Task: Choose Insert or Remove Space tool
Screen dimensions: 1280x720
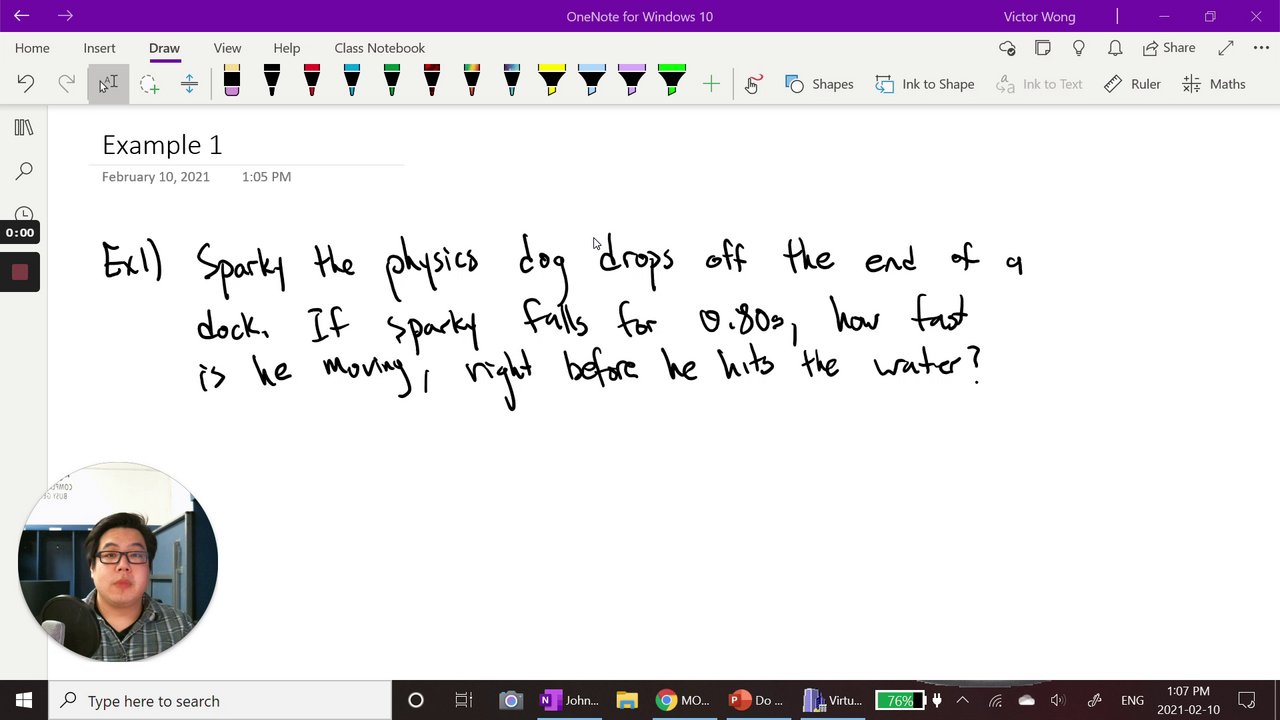Action: 189,84
